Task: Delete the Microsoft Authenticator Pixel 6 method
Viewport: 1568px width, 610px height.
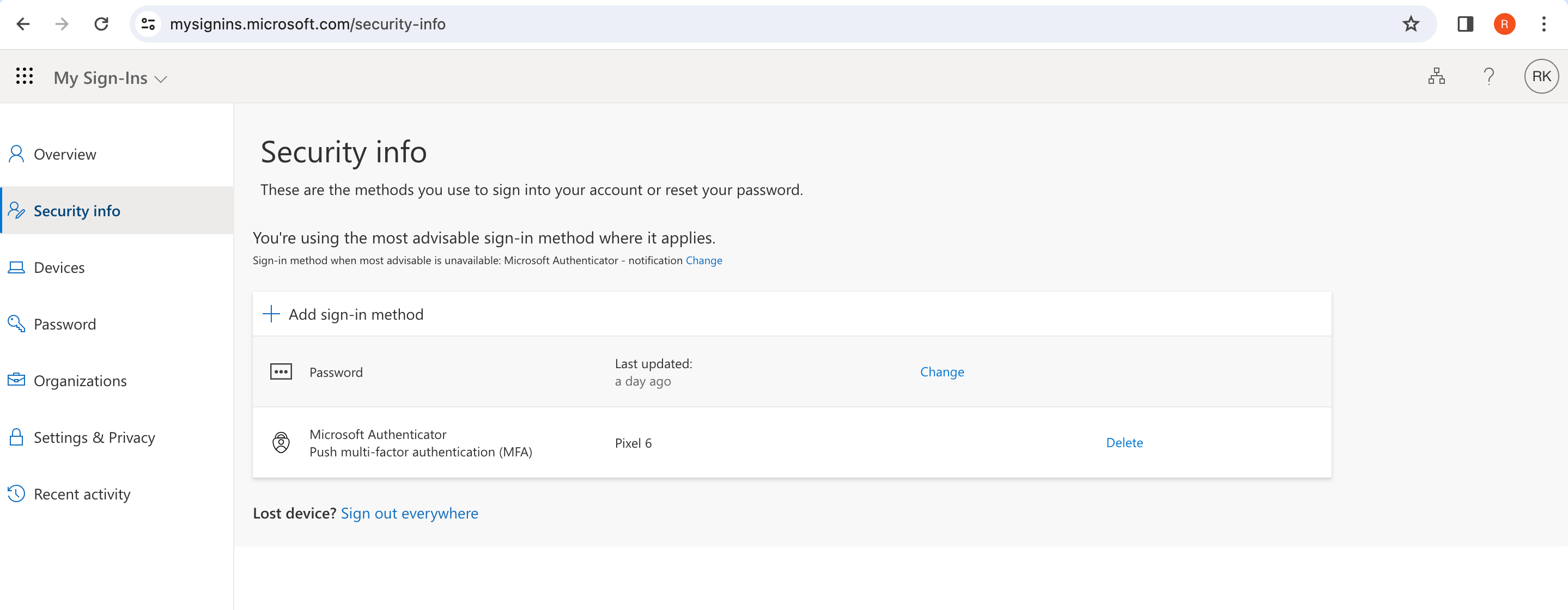Action: [x=1123, y=443]
